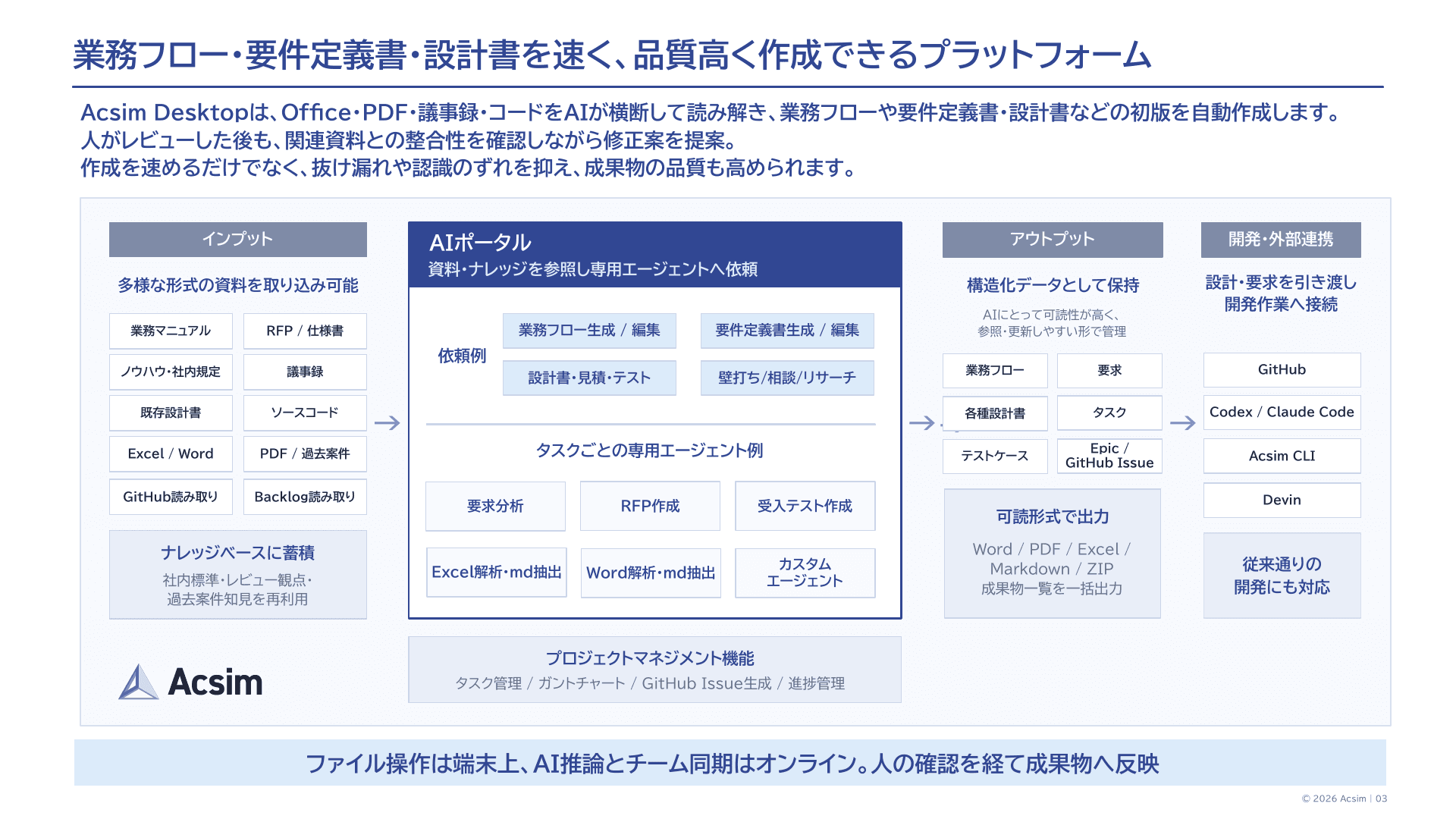Click the カスタムエージェント box
Screen dimensions: 1456x819
[x=805, y=573]
